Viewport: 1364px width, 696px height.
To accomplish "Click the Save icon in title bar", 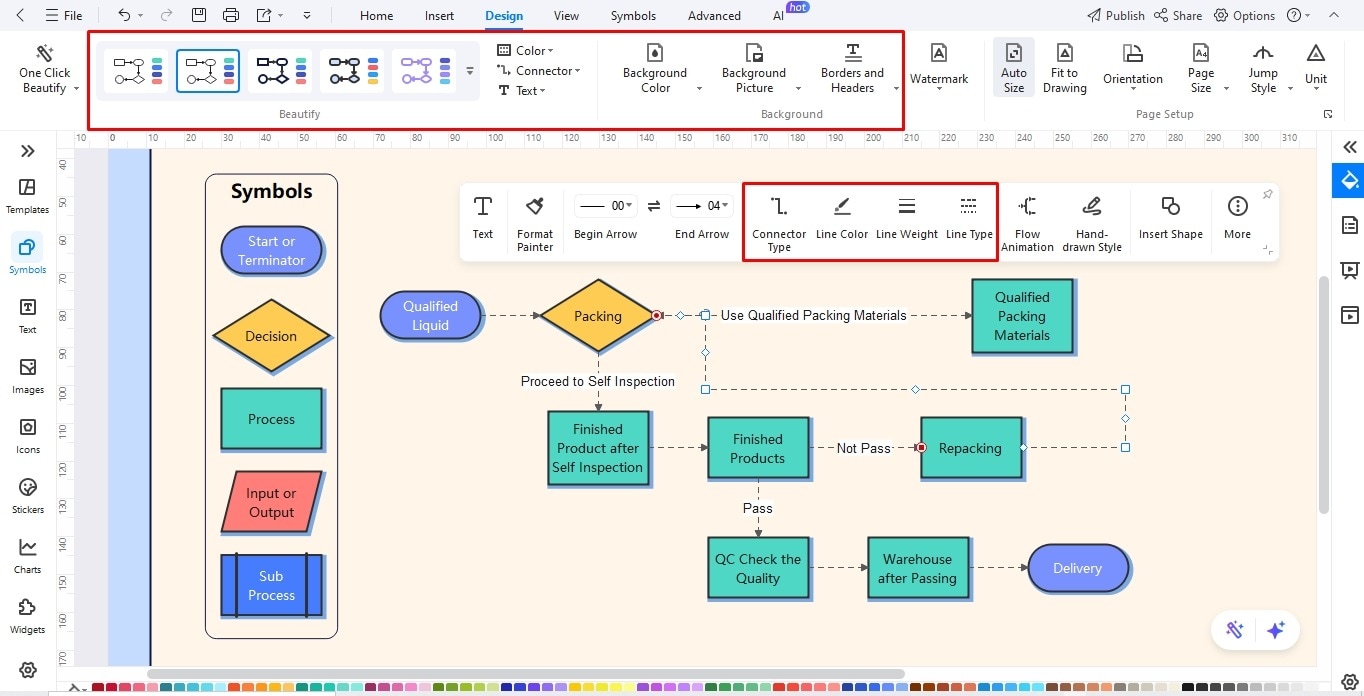I will click(x=199, y=15).
